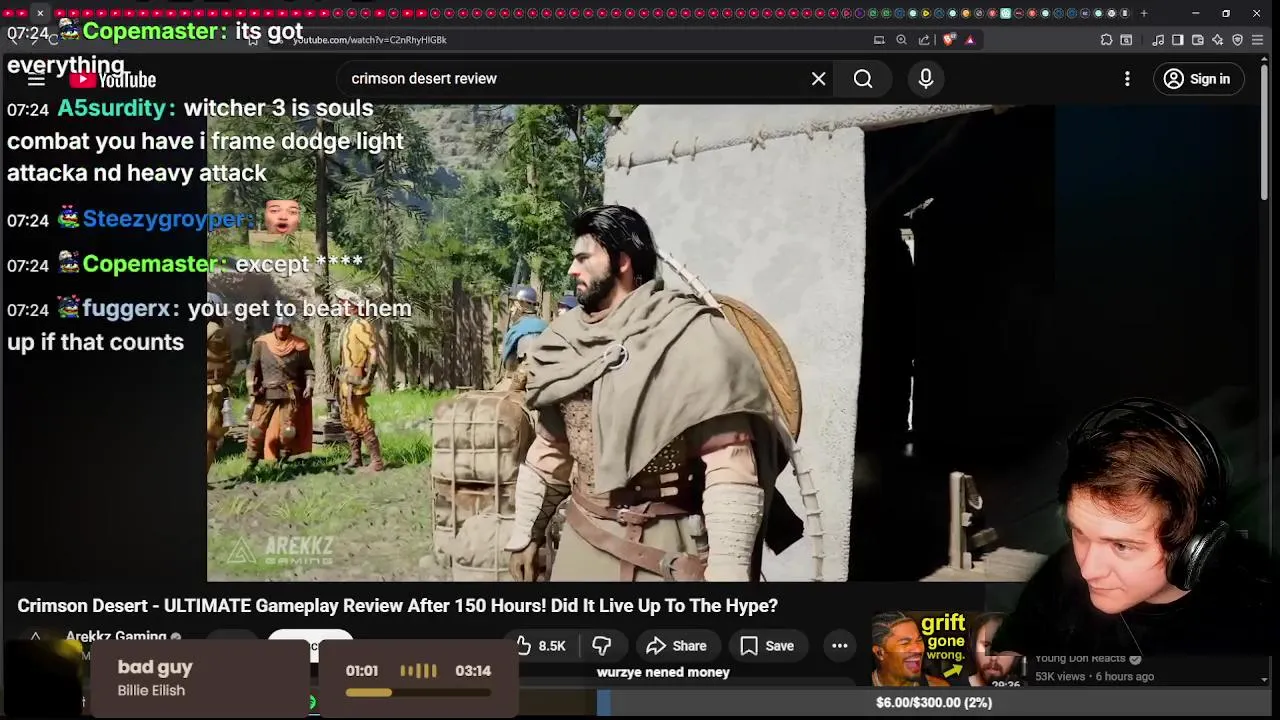Clear the YouTube search box text
1280x720 pixels.
pos(818,79)
